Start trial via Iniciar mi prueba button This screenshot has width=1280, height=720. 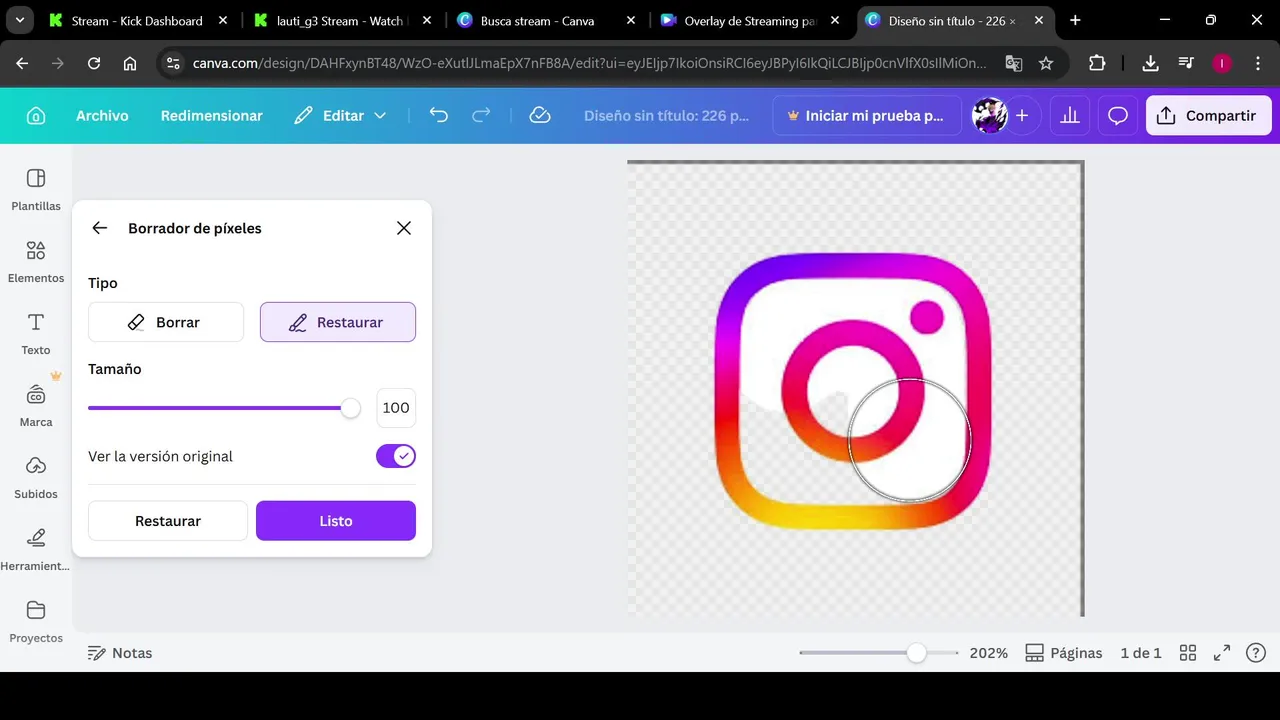click(x=866, y=116)
